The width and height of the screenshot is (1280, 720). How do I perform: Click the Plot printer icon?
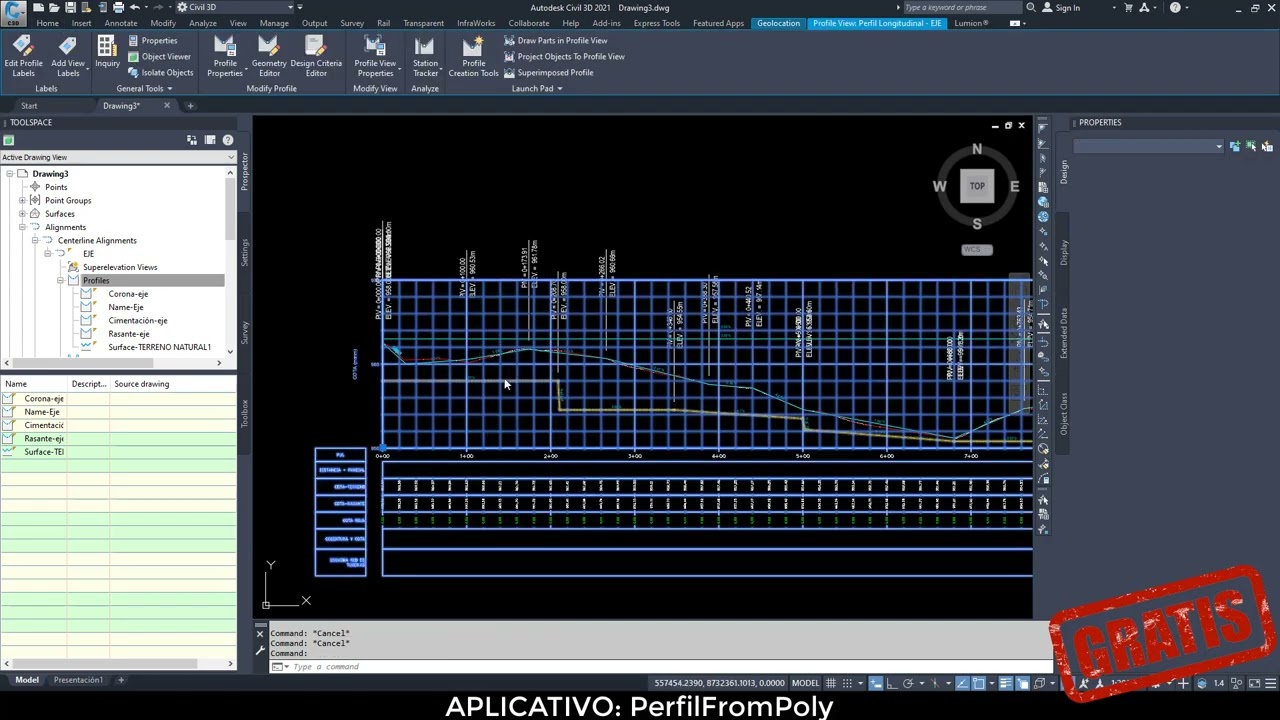coord(118,7)
